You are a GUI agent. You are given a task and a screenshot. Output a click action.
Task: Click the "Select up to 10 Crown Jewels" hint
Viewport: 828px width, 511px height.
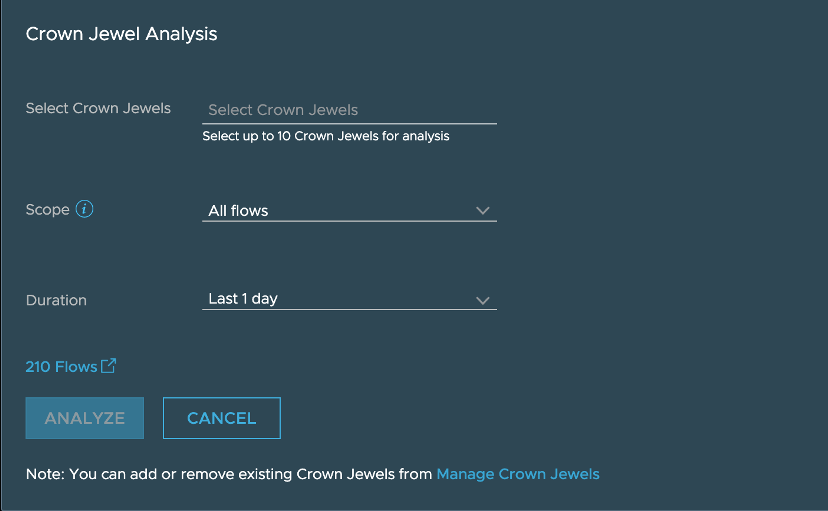pos(326,136)
